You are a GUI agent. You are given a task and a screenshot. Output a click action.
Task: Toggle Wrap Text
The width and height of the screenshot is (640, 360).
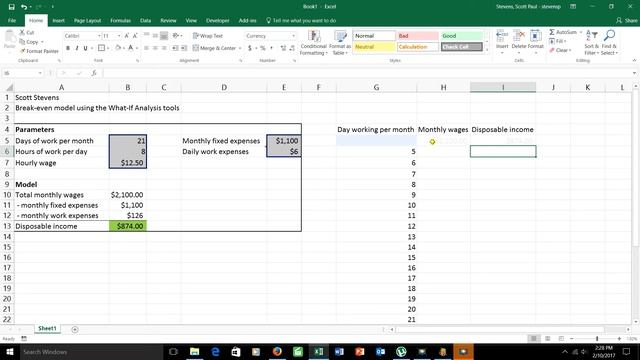(x=208, y=36)
